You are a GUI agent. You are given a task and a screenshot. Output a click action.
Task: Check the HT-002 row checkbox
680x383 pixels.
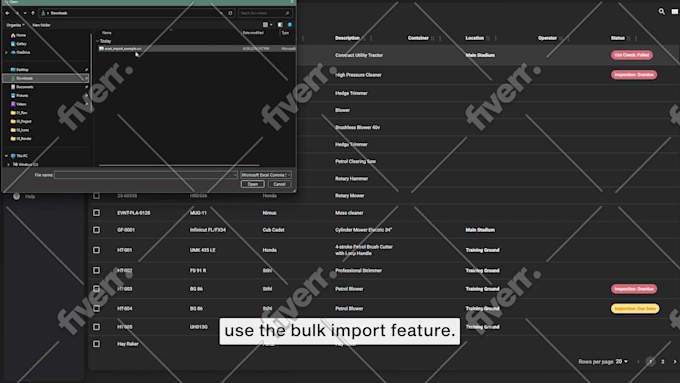point(96,271)
